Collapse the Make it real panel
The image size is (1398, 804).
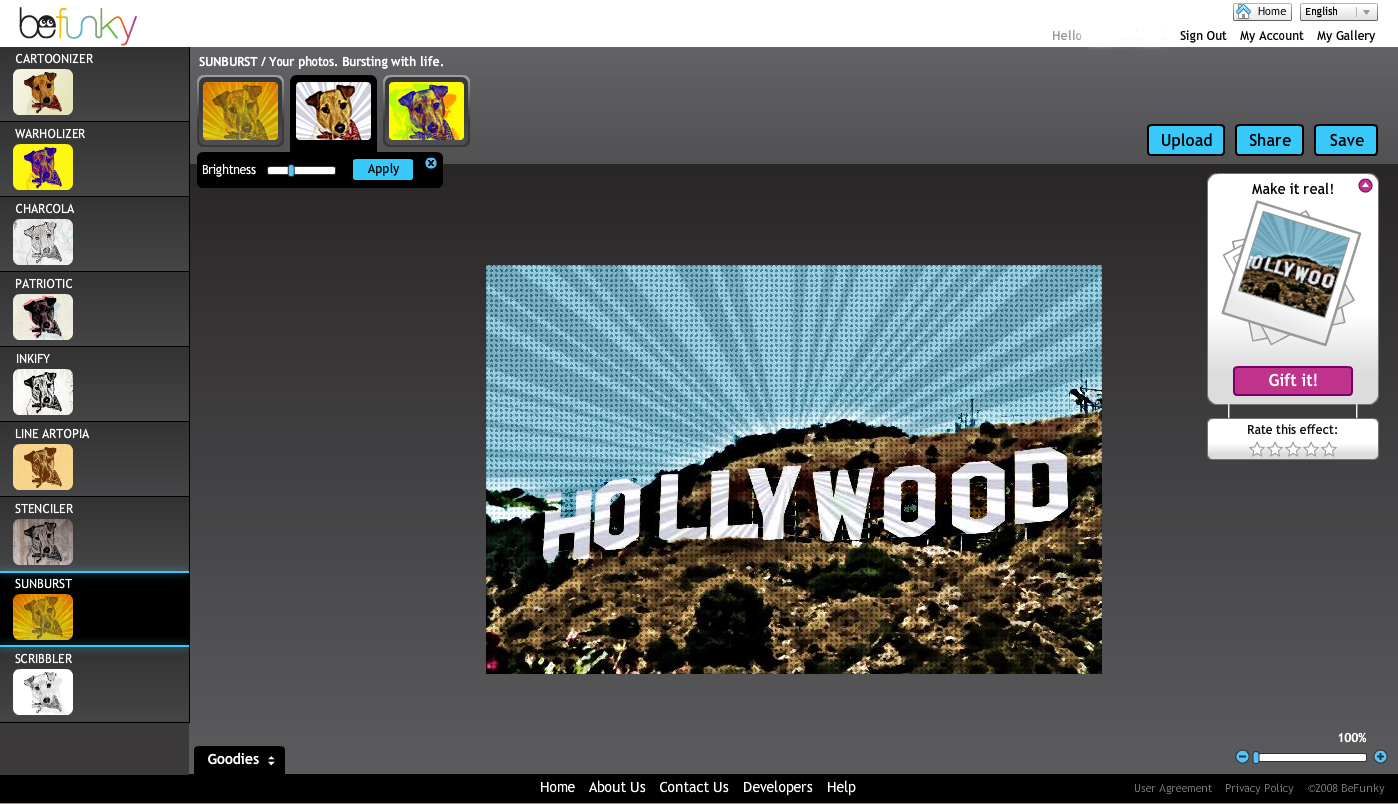click(x=1365, y=186)
